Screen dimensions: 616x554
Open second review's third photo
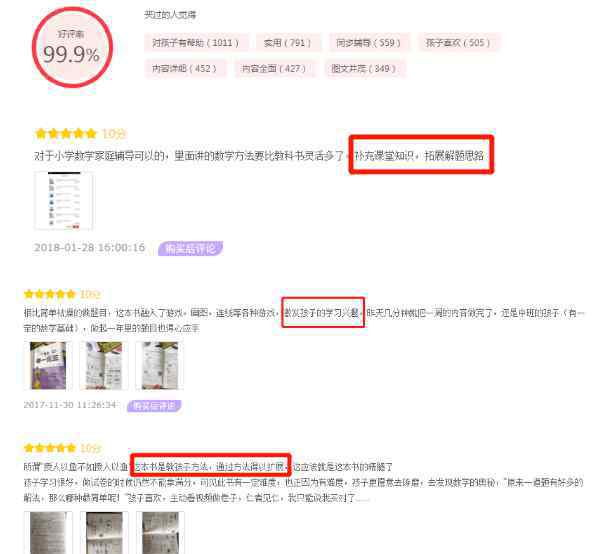pyautogui.click(x=160, y=365)
